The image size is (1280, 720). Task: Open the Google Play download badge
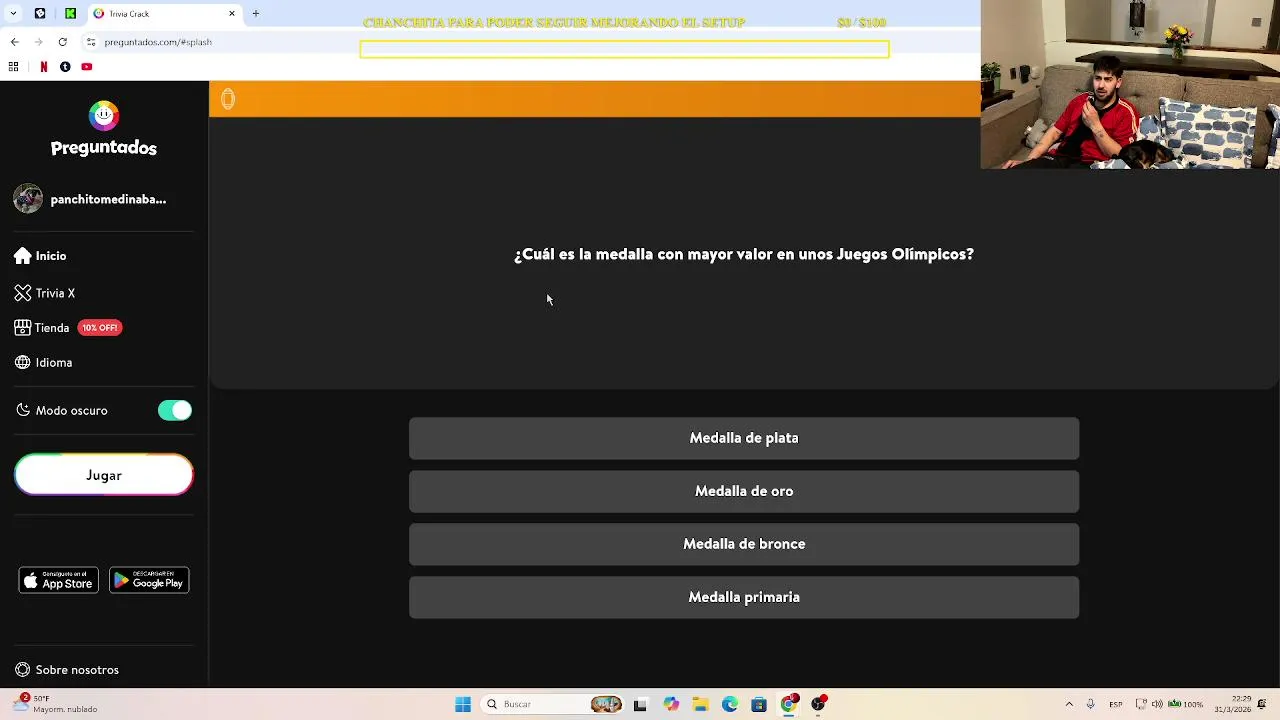pos(149,581)
